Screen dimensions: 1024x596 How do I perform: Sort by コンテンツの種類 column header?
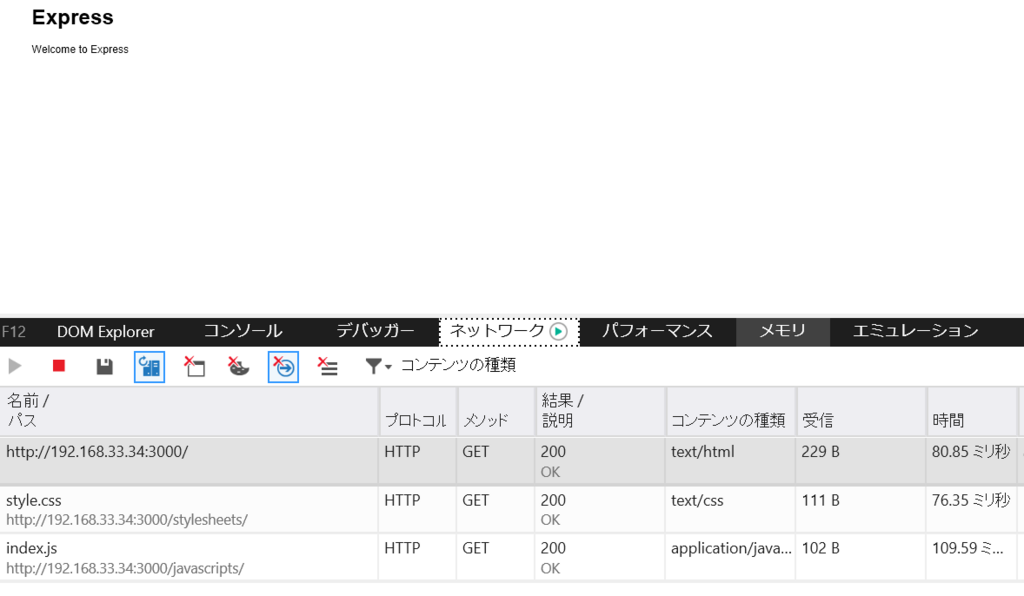[731, 411]
